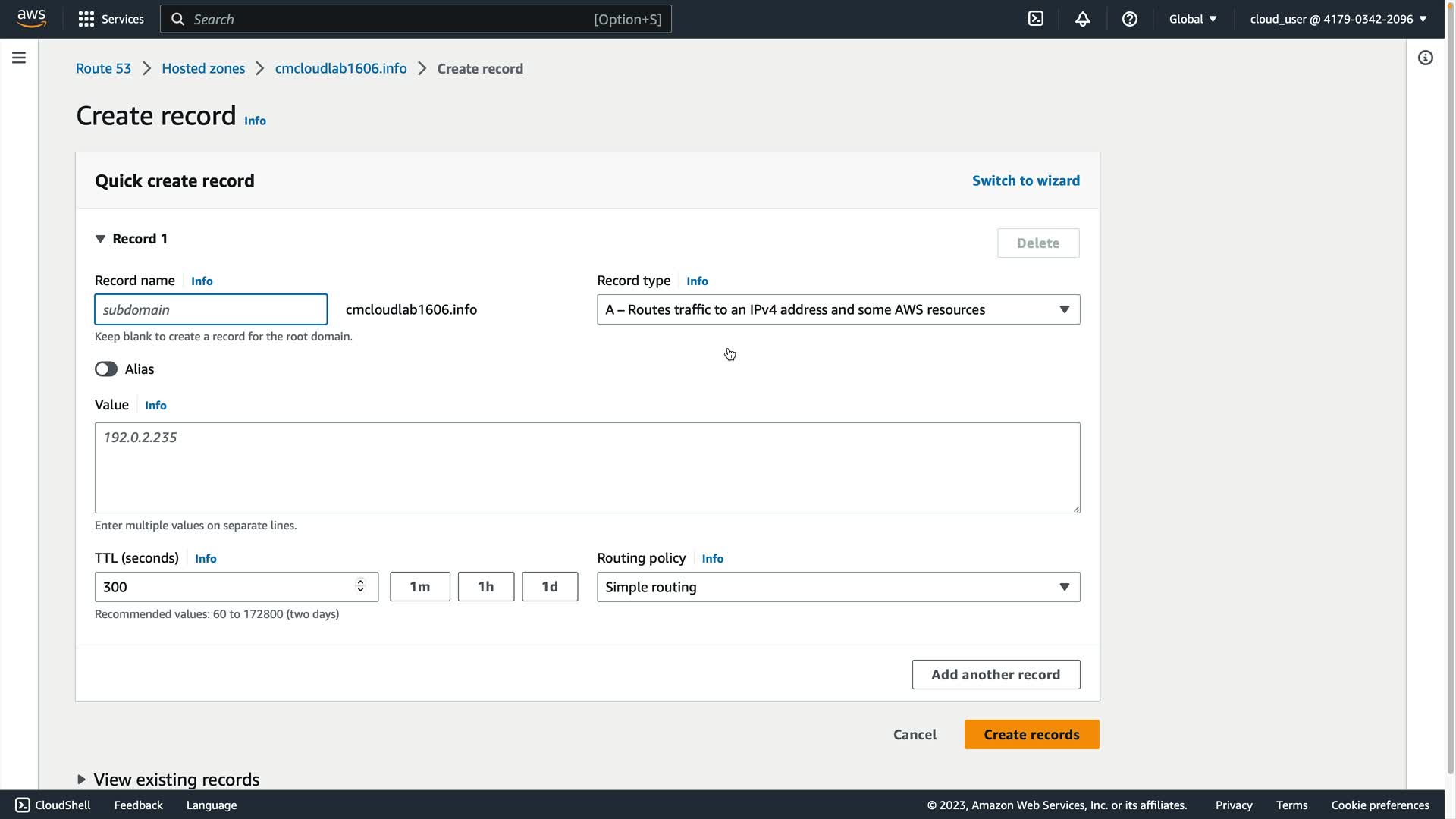Image resolution: width=1456 pixels, height=819 pixels.
Task: Click CloudShell icon in footer bar
Action: point(23,805)
